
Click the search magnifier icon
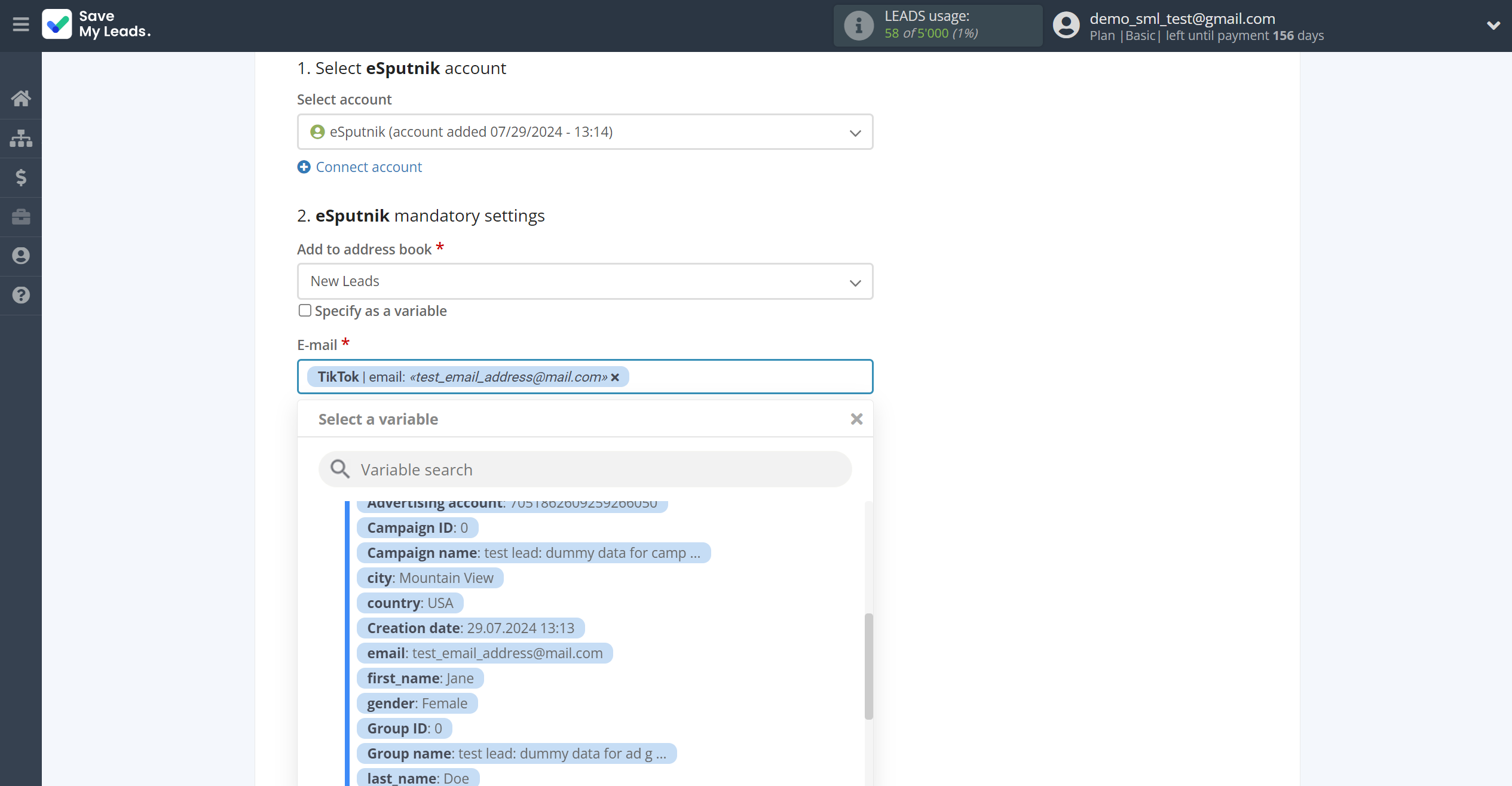point(340,469)
